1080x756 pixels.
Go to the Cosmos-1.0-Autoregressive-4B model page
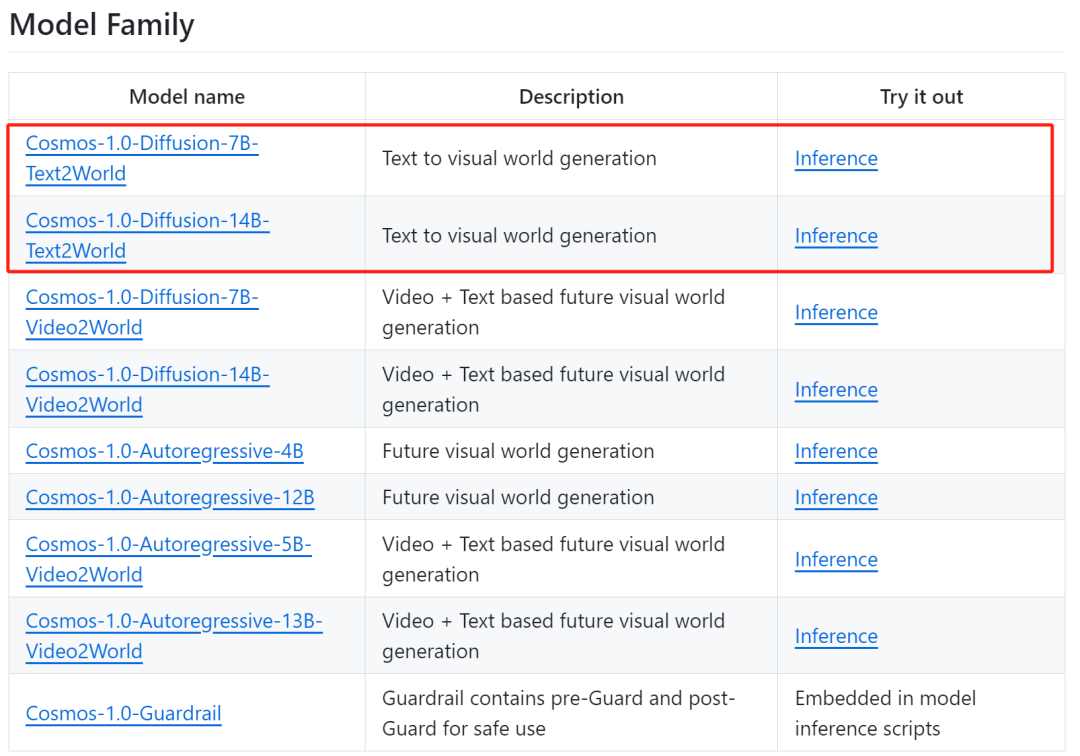pos(164,451)
